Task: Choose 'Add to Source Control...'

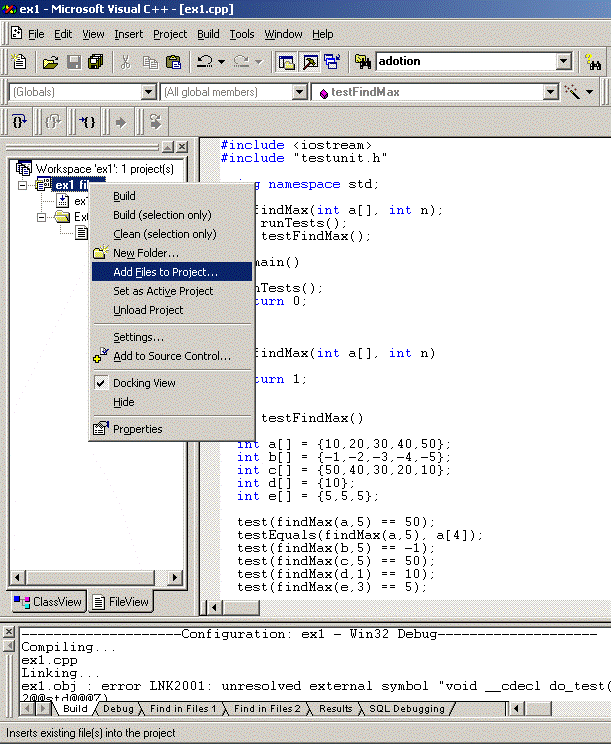Action: [x=172, y=356]
